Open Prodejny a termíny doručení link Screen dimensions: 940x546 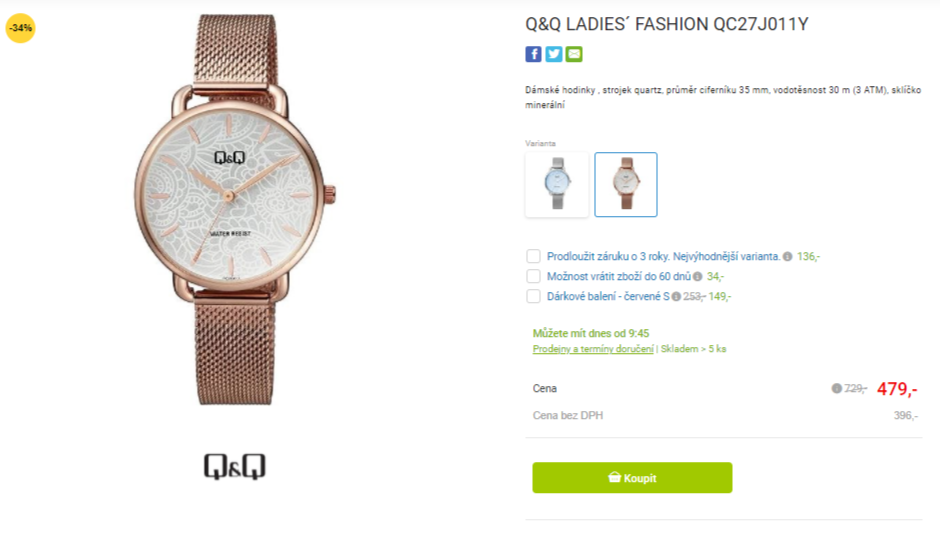point(593,349)
